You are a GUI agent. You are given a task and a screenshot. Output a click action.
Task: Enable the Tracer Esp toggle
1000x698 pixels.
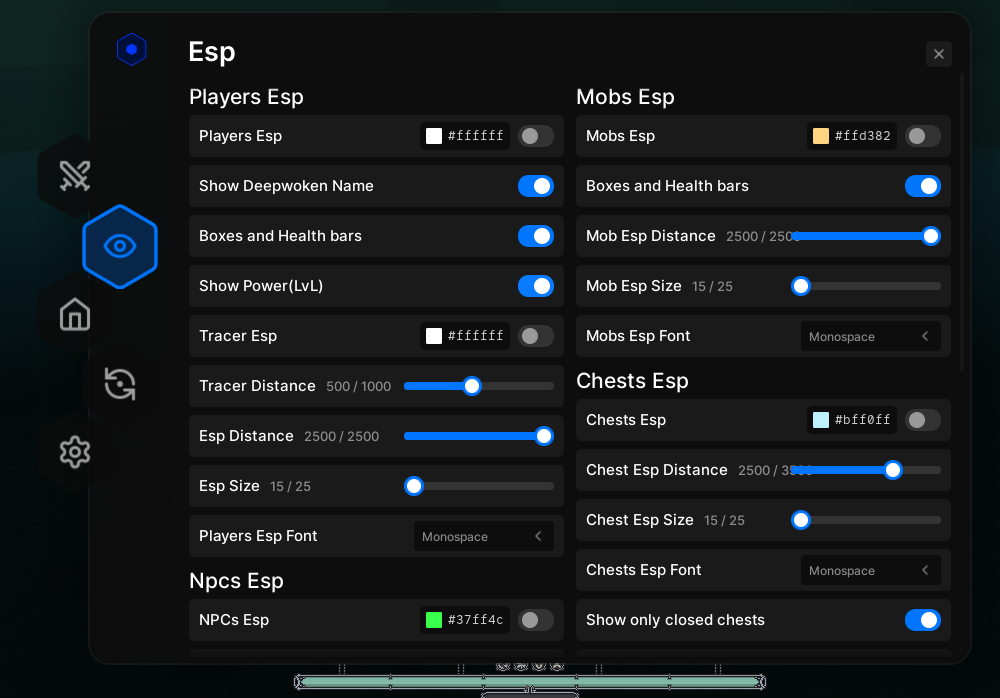[535, 336]
